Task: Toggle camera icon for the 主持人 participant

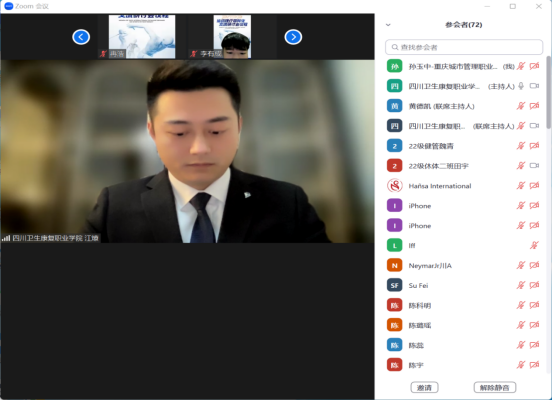Action: tap(534, 86)
